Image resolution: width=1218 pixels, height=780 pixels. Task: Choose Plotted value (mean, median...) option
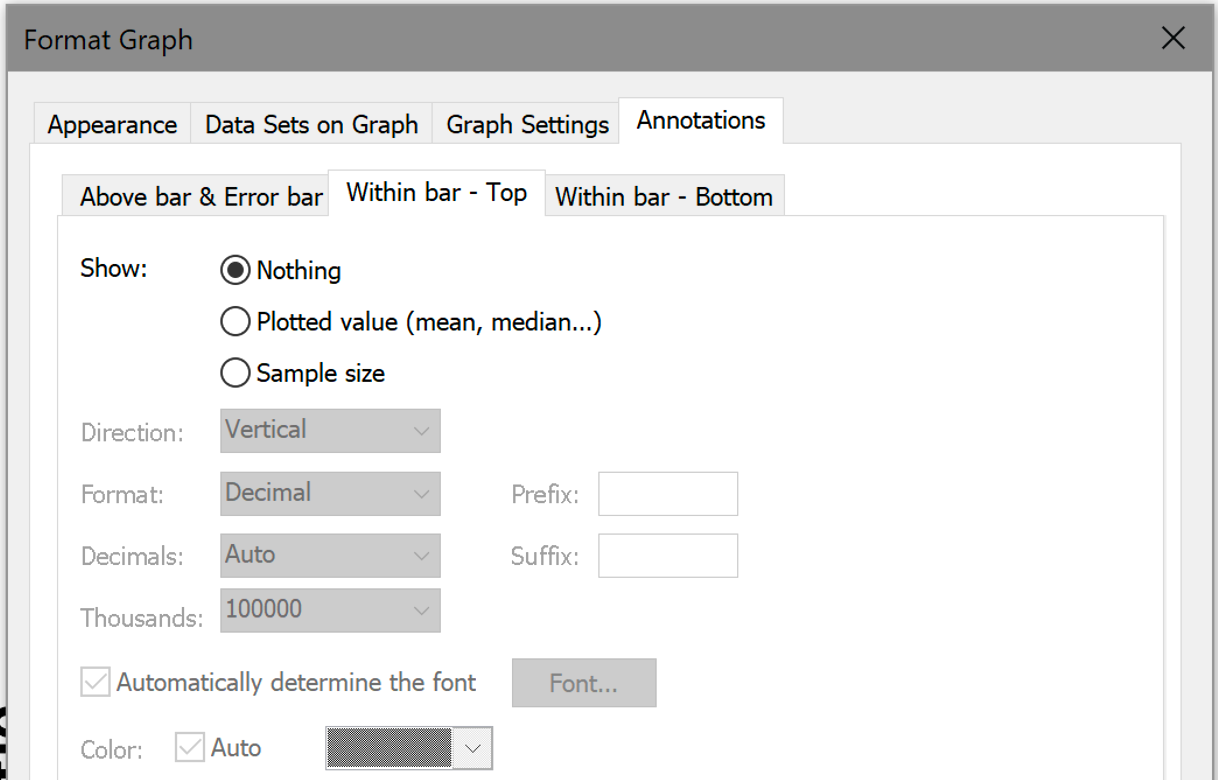coord(234,323)
